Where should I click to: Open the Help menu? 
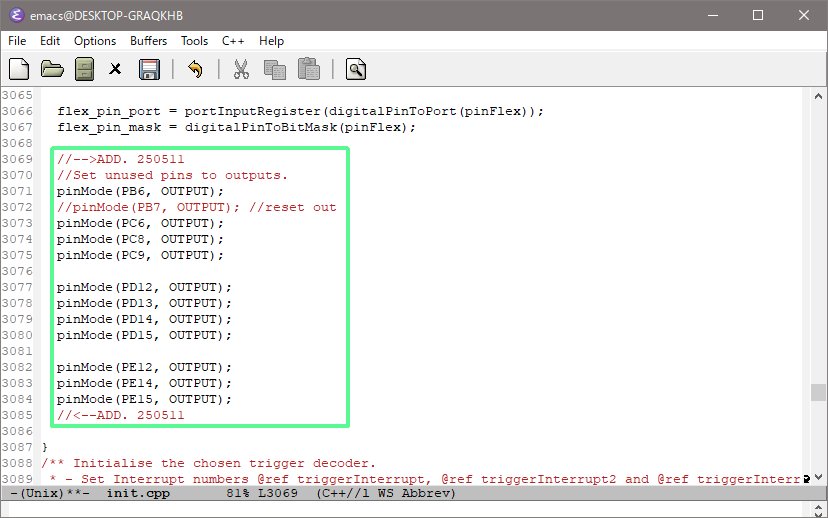[x=271, y=41]
